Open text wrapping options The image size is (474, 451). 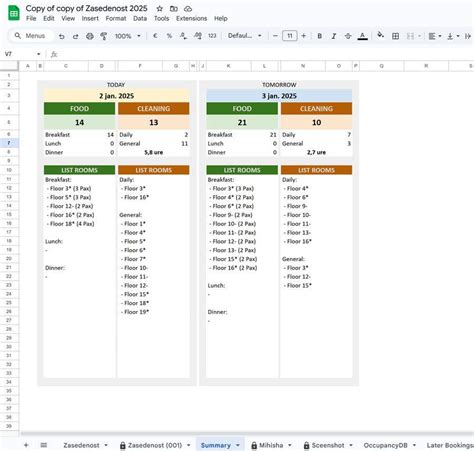pos(468,36)
